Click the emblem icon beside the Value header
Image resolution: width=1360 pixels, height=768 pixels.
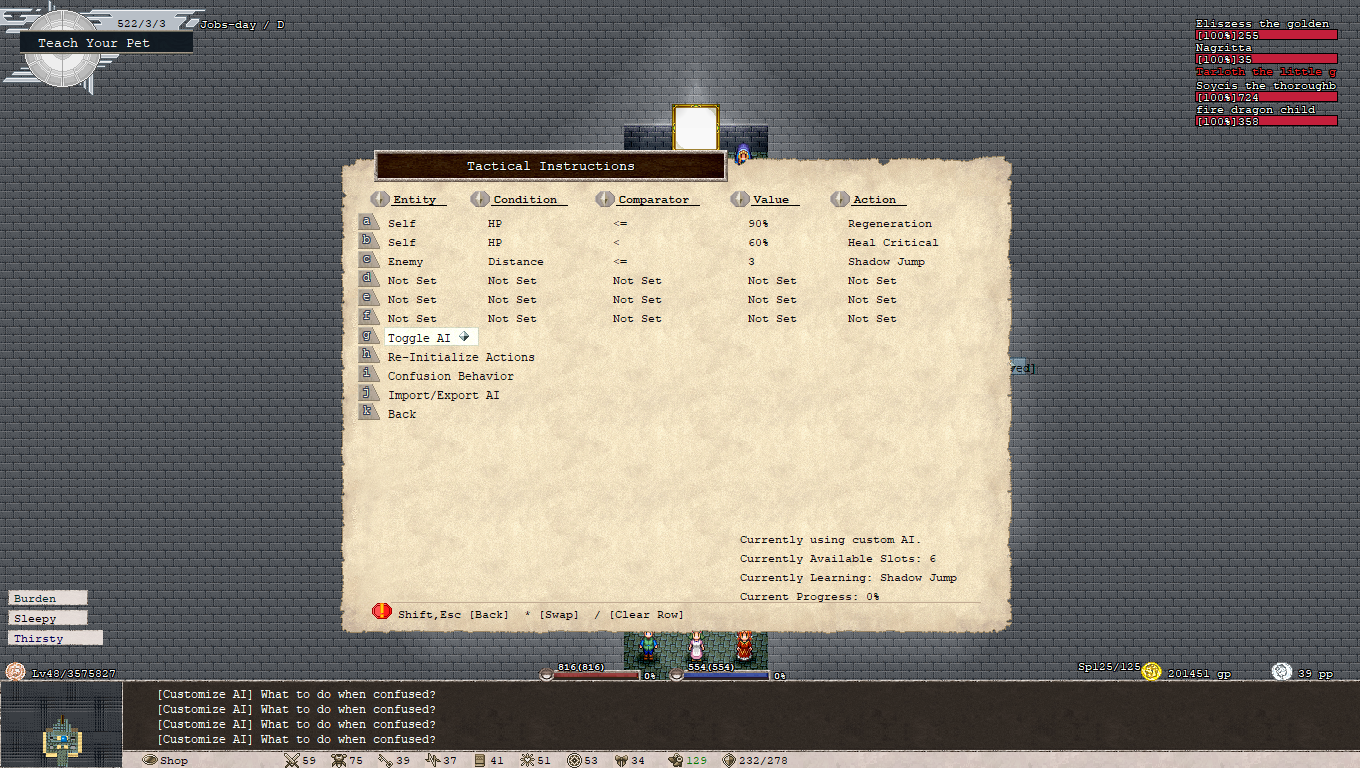pyautogui.click(x=739, y=199)
